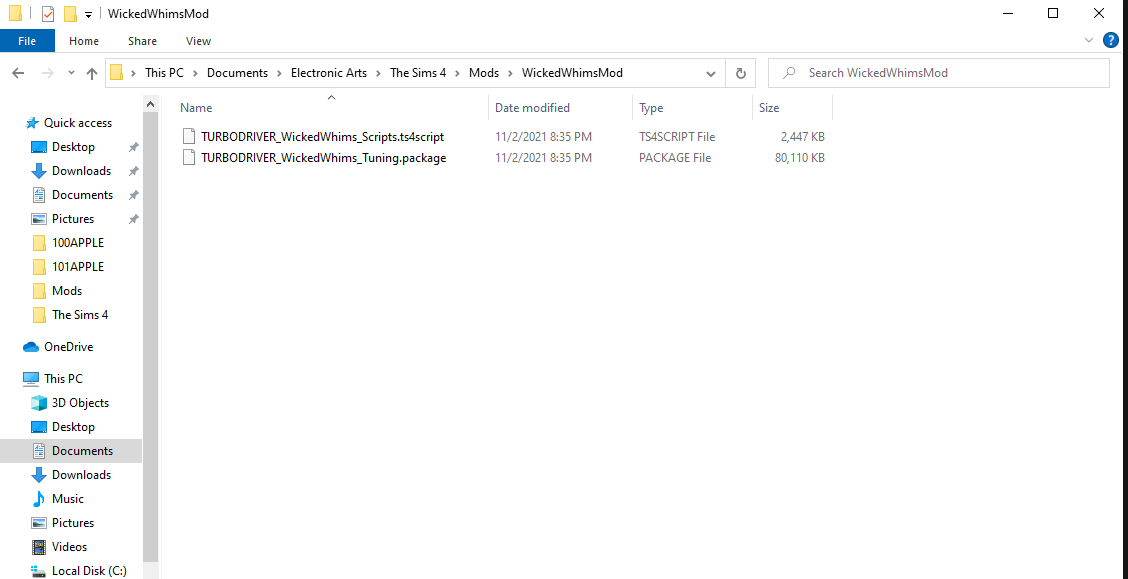Select TURBODRIVER_WickedWhims_Scripts.ts4script file
The height and width of the screenshot is (579, 1128).
(x=322, y=136)
